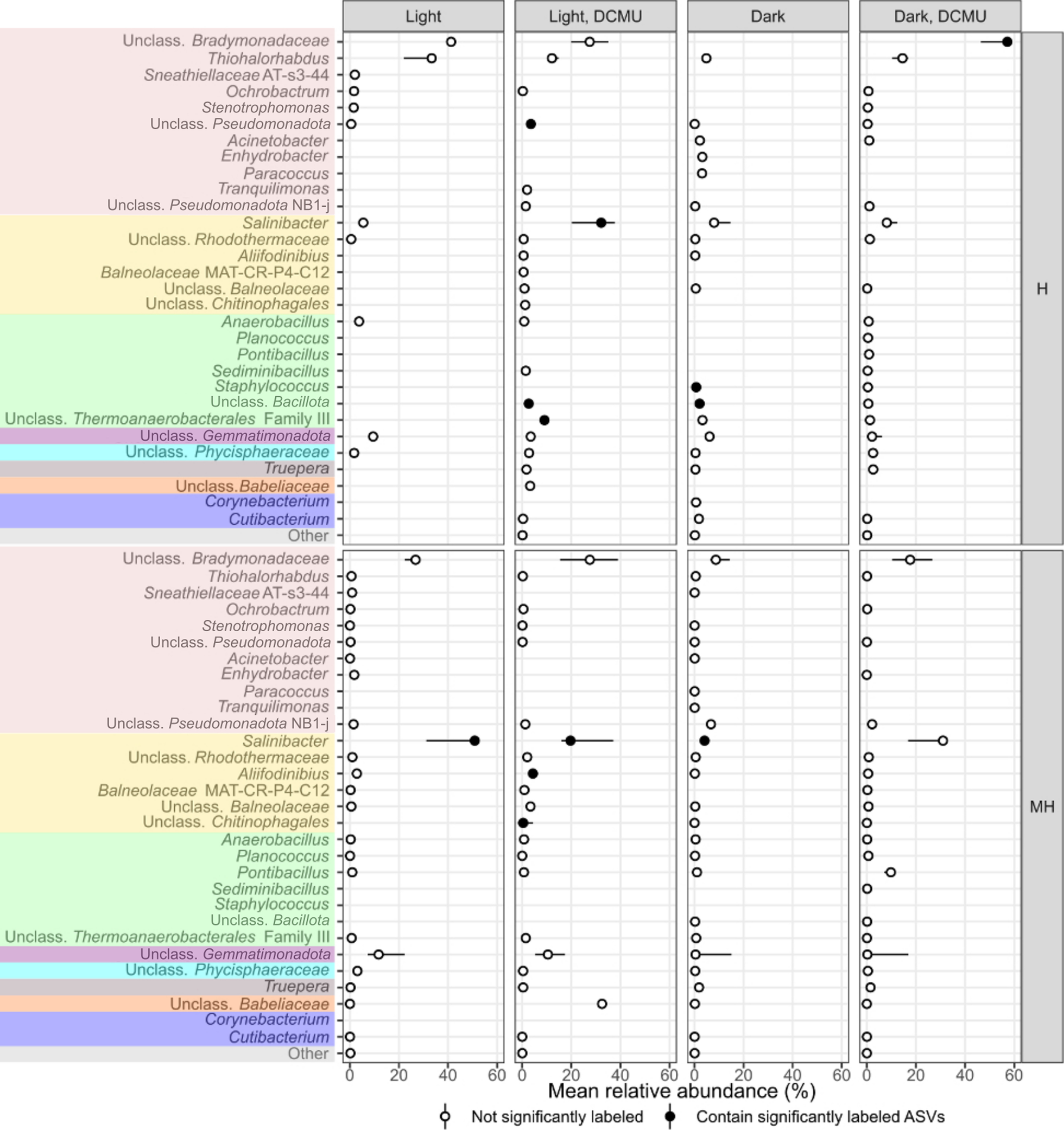The image size is (1064, 1130).
Task: Click "Balneolaceae MAT-CR-P4-C12" label in H section
Action: 215,272
